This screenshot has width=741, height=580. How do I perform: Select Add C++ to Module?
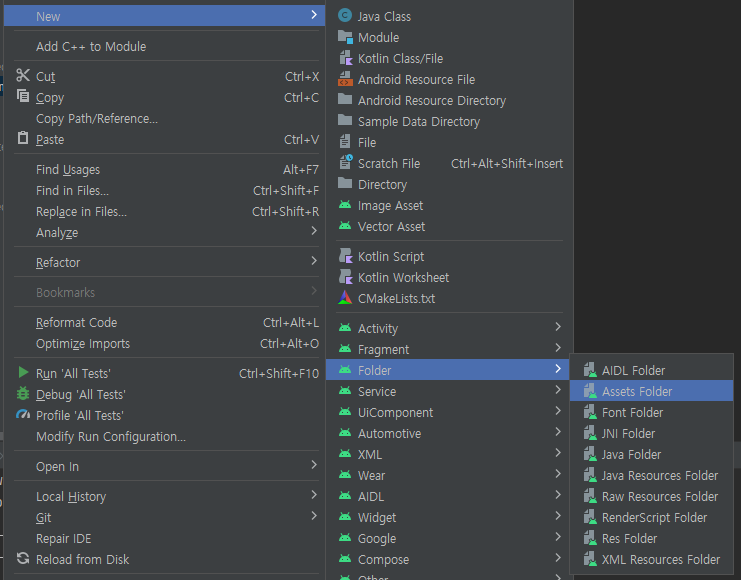(x=164, y=46)
